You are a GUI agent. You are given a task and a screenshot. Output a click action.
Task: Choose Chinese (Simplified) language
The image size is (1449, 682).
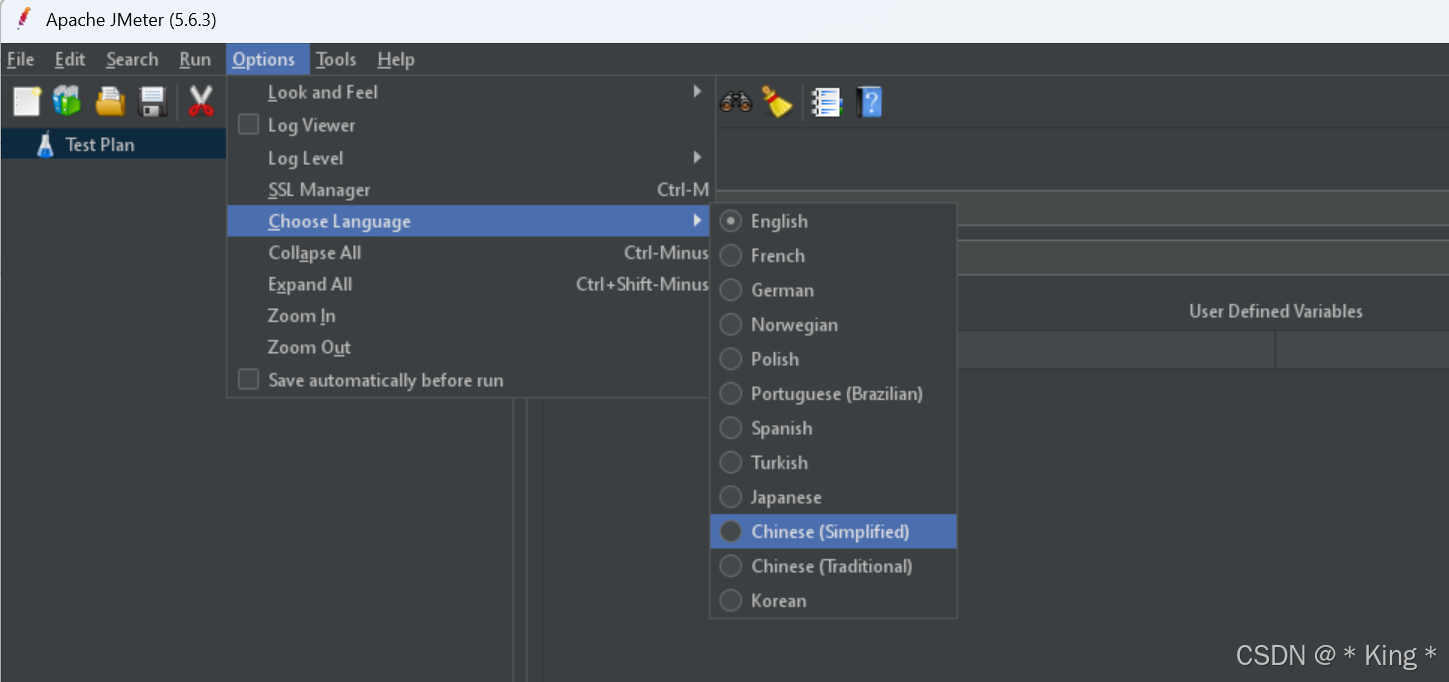point(833,532)
